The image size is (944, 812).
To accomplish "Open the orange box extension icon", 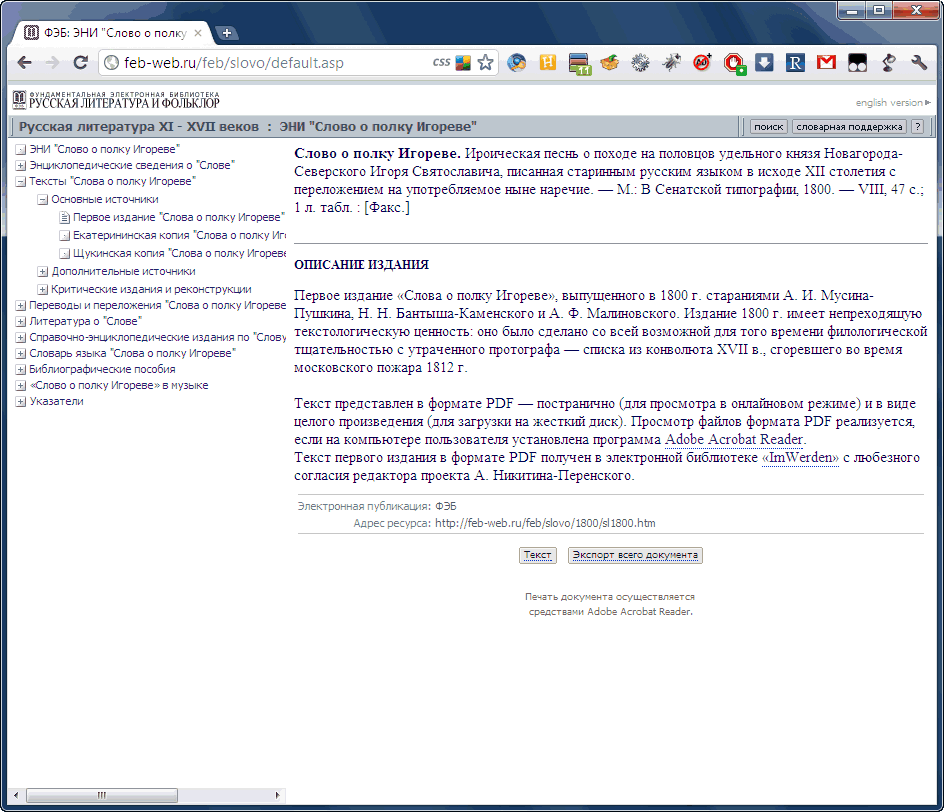I will tap(610, 63).
